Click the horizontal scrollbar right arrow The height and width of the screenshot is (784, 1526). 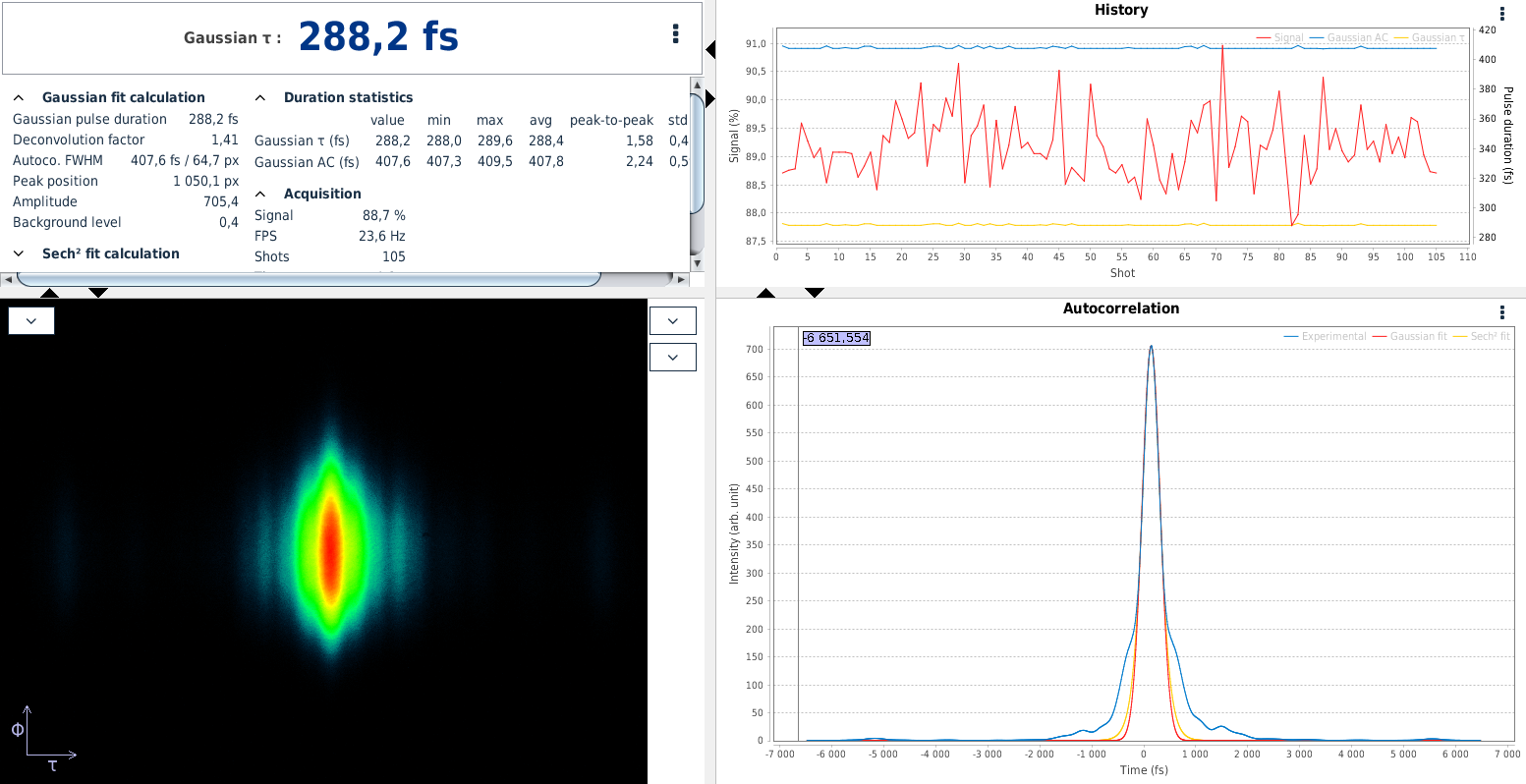[x=683, y=280]
